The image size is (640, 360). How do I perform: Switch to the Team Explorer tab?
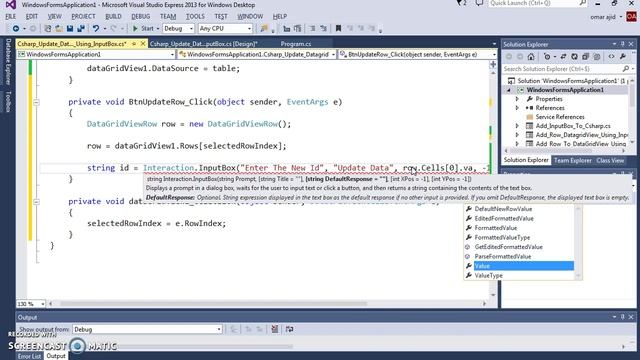[x=572, y=160]
